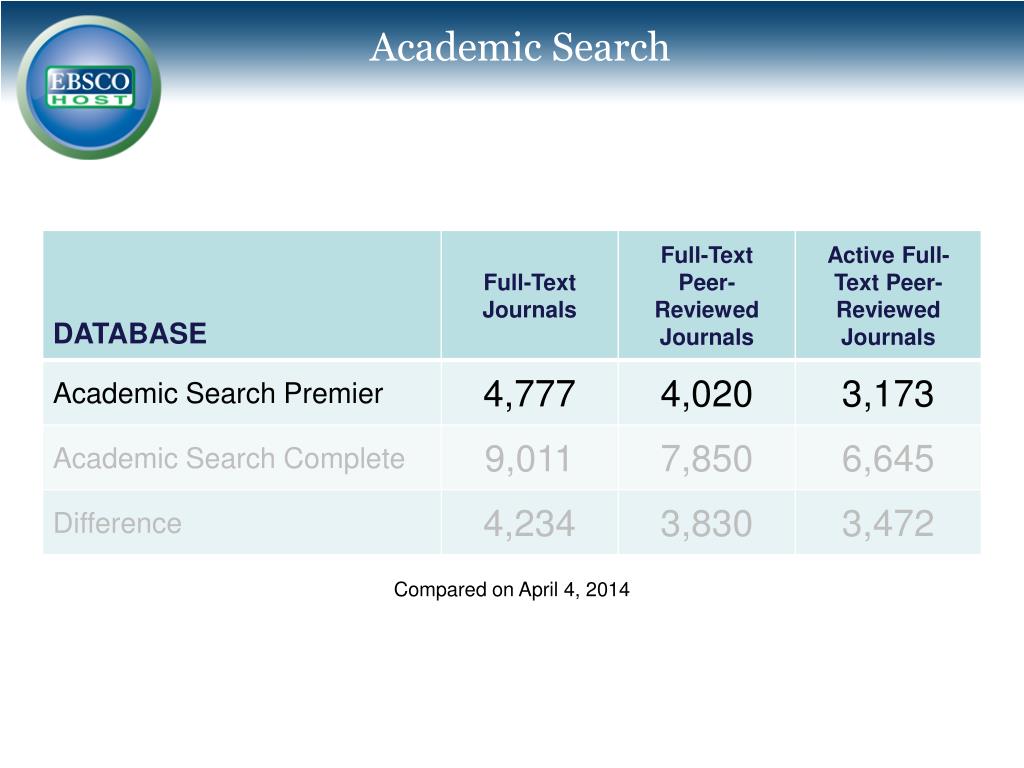Click the value 3,173
Screen dimensions: 1024x768
click(x=888, y=394)
